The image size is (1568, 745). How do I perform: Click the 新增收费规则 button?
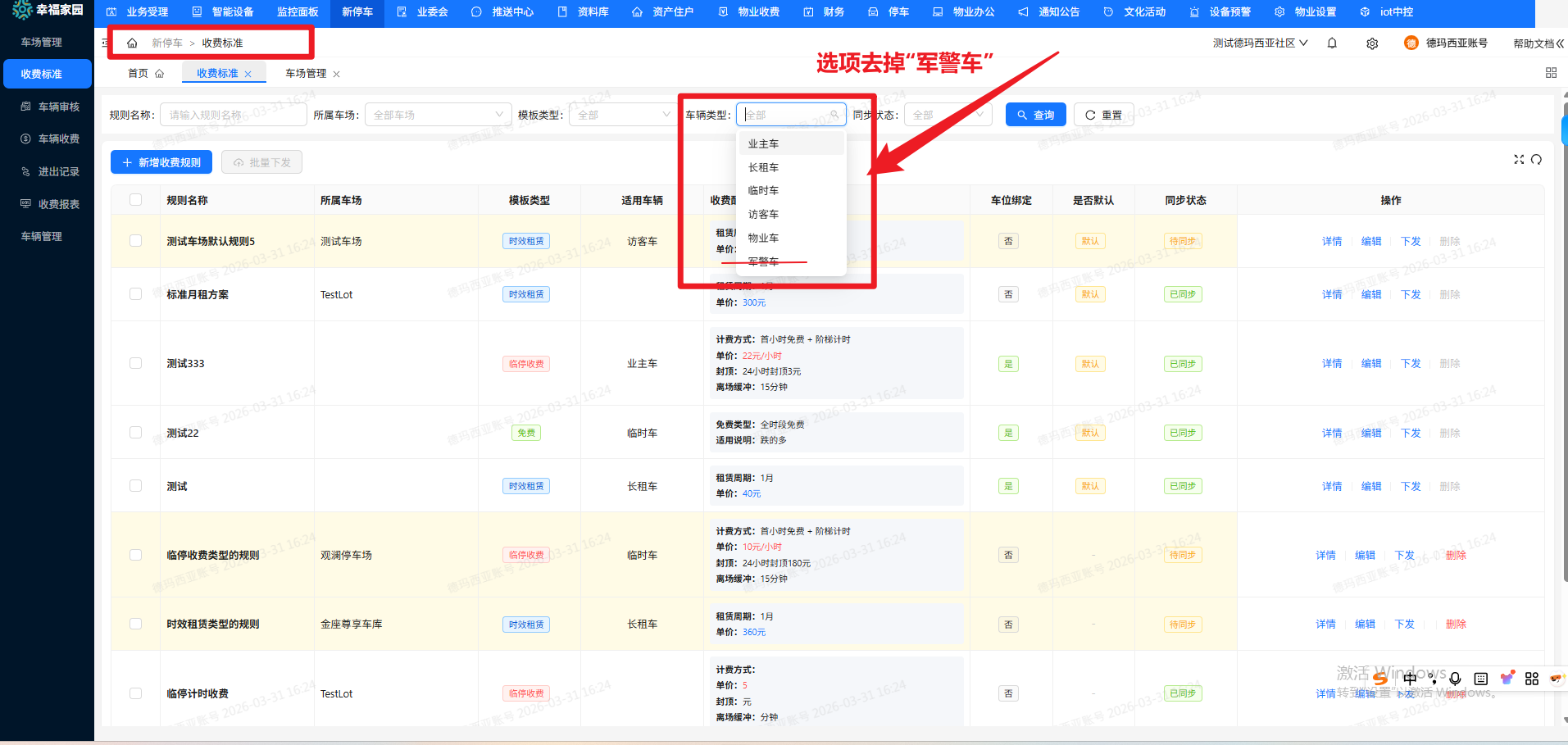click(x=161, y=162)
